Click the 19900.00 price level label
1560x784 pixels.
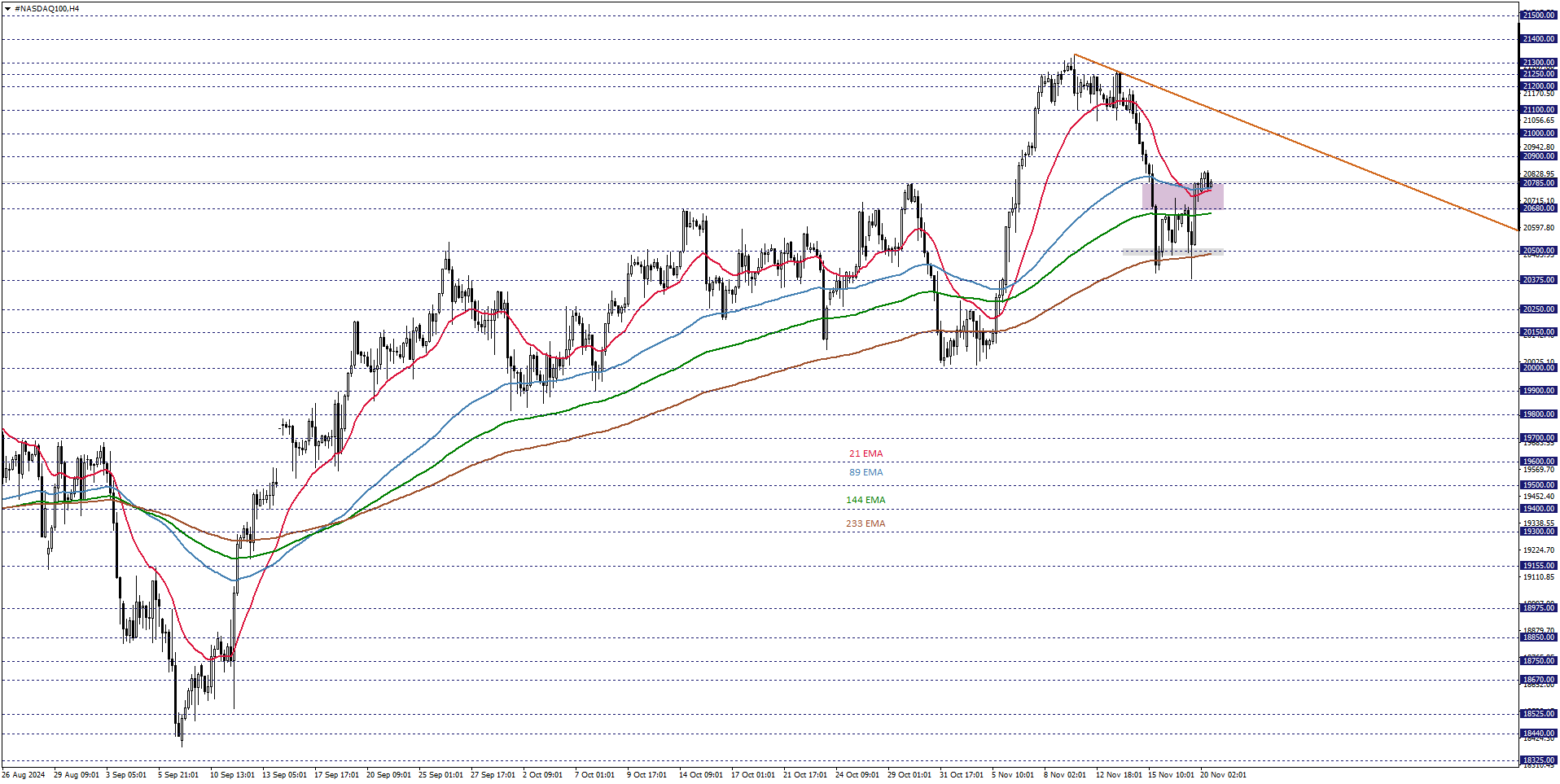[1538, 391]
